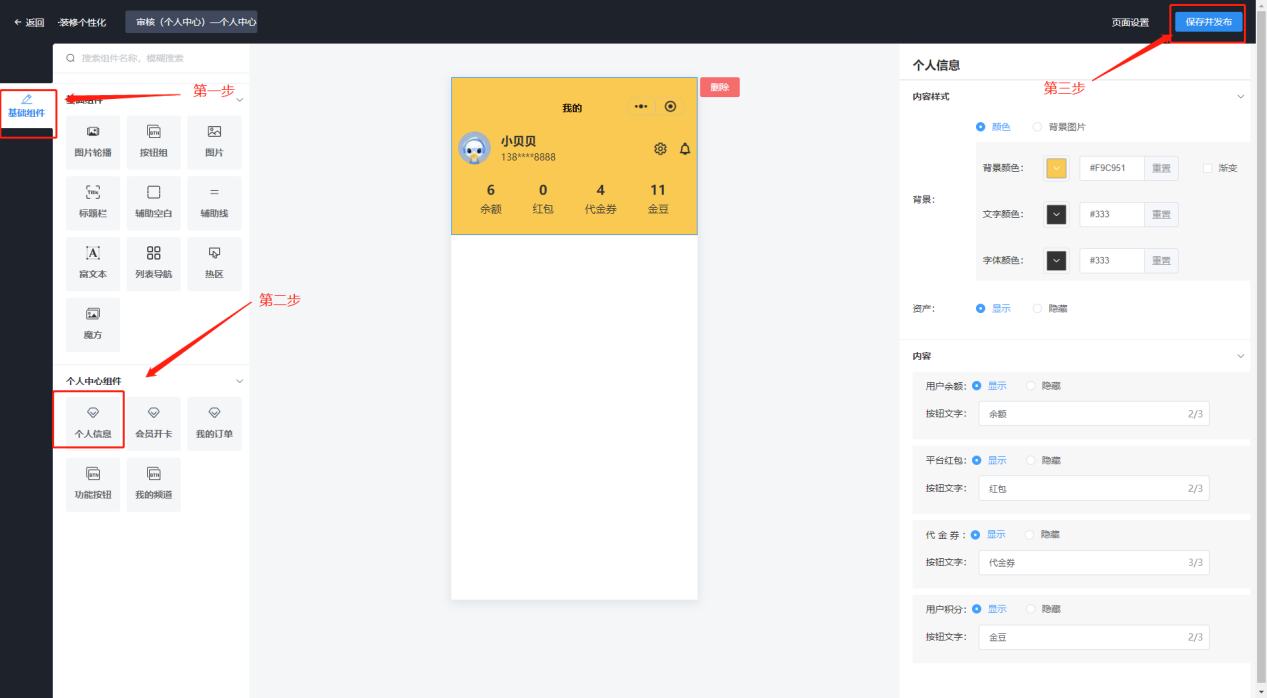
Task: Add the 会员开卡 membership component
Action: coord(153,422)
